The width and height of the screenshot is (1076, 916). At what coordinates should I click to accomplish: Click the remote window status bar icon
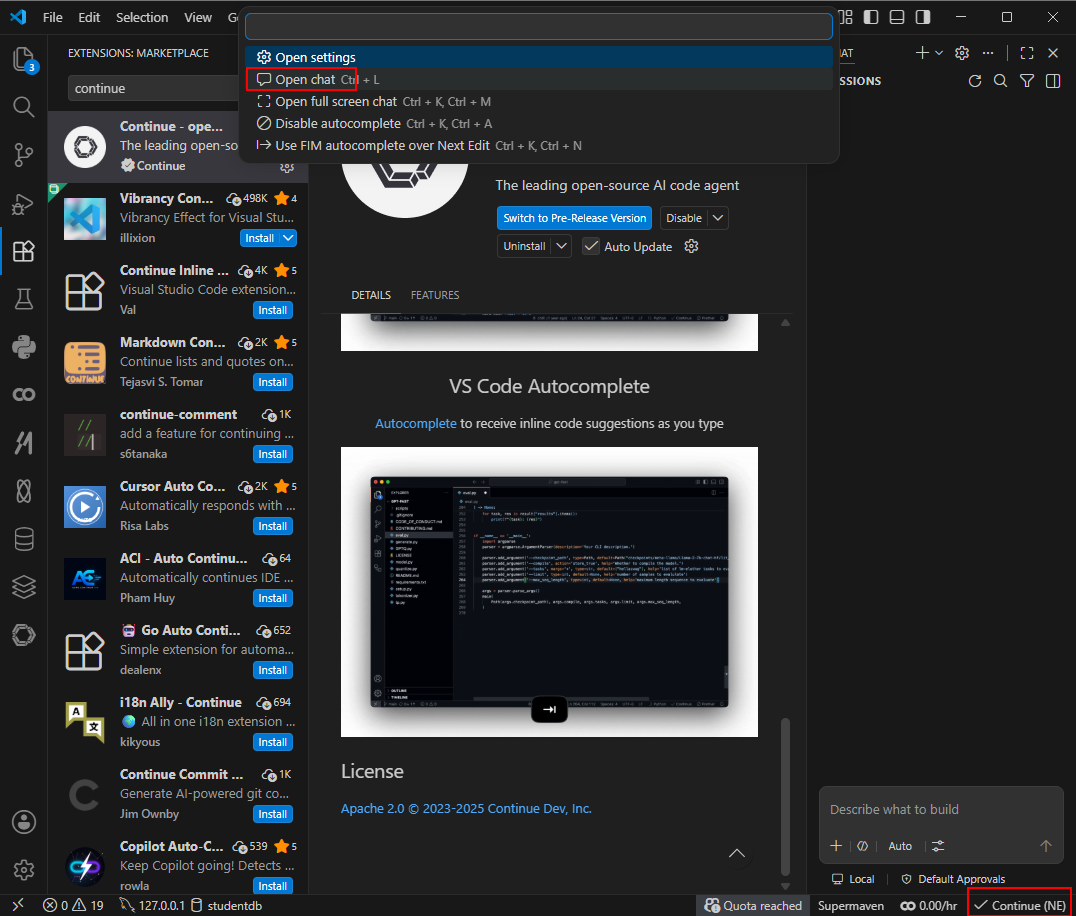[x=18, y=906]
